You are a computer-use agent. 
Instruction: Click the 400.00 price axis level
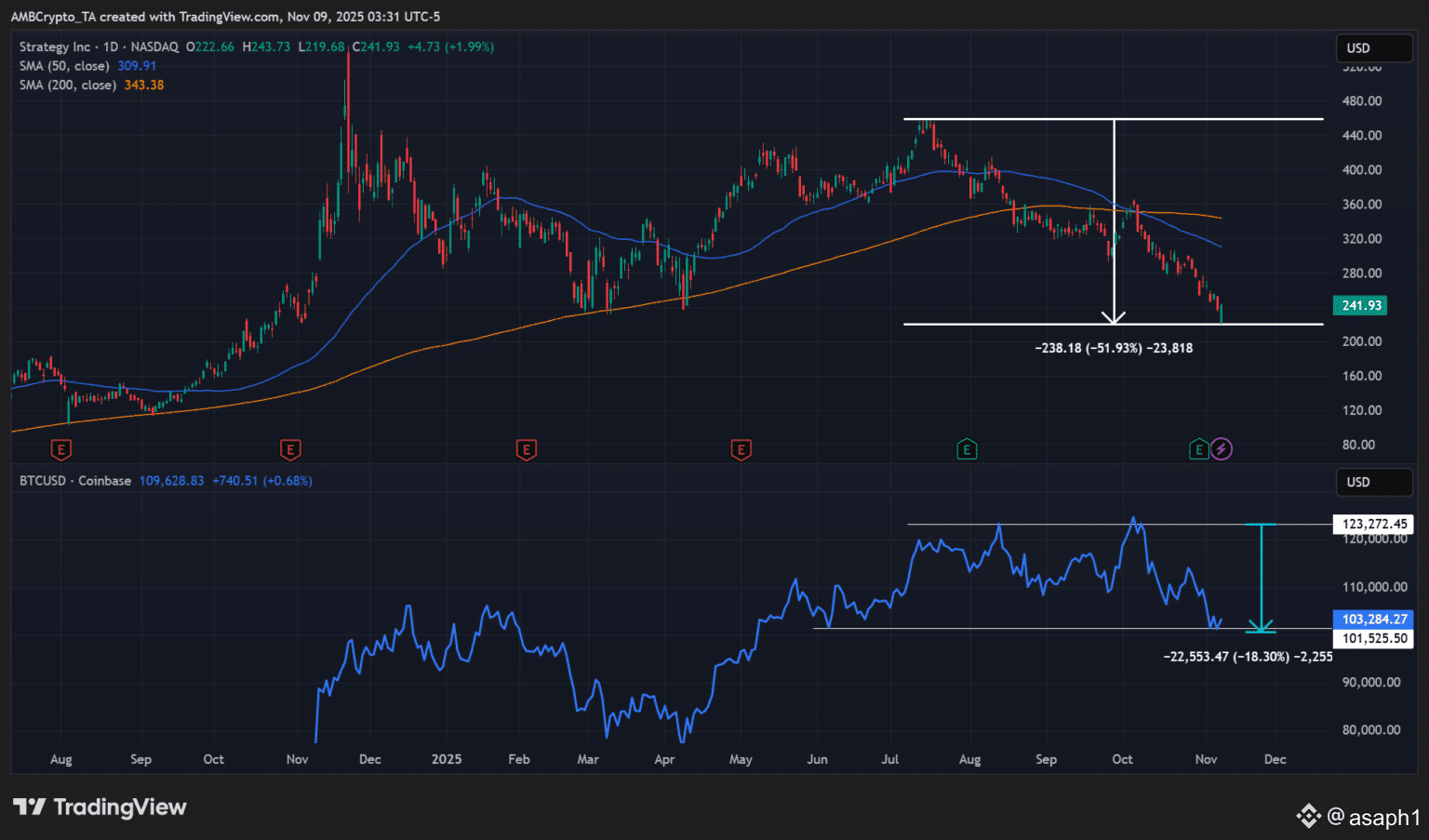pyautogui.click(x=1362, y=170)
